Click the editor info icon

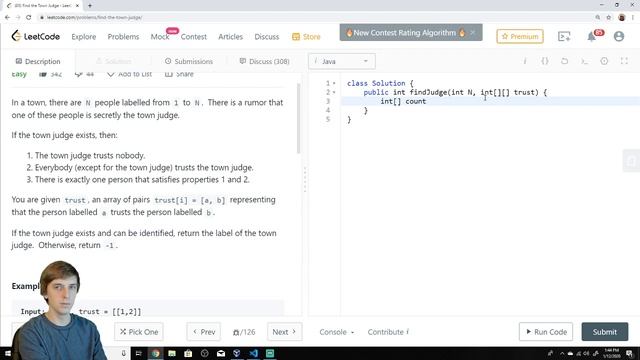525,61
